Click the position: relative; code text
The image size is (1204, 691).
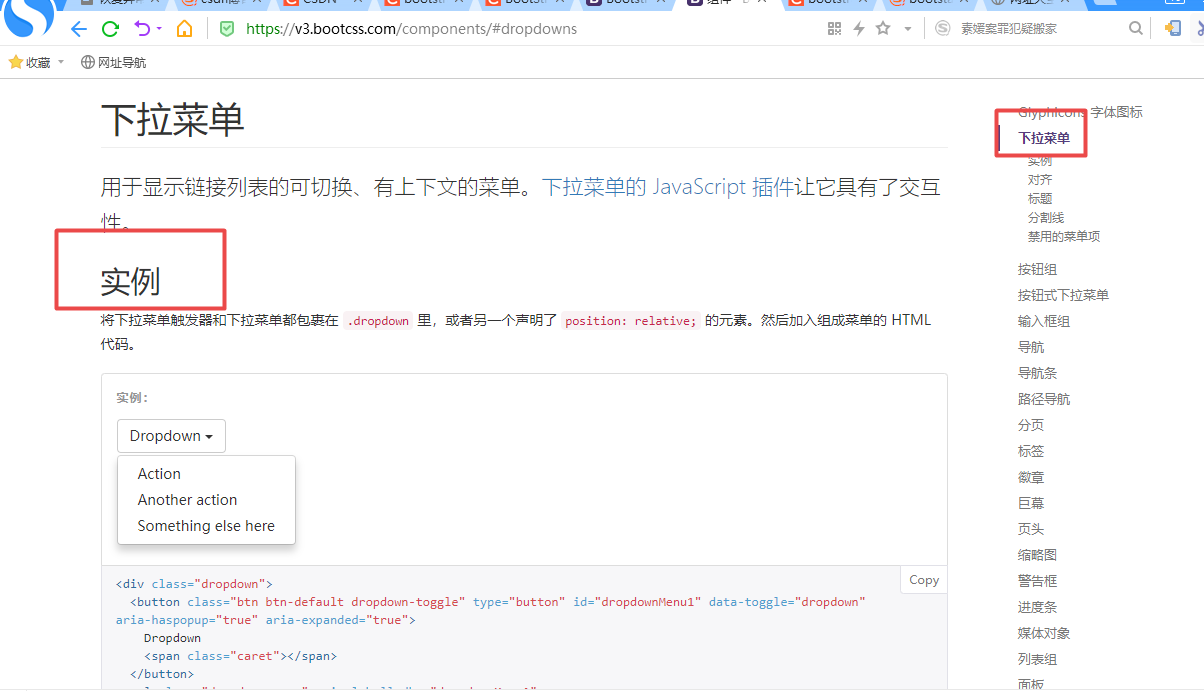(x=630, y=321)
